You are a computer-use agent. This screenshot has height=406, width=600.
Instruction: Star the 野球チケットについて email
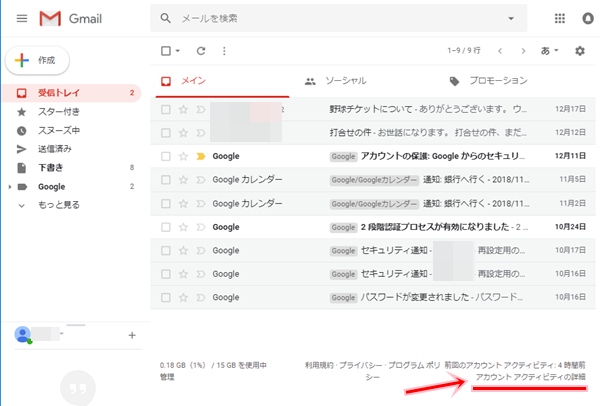183,109
